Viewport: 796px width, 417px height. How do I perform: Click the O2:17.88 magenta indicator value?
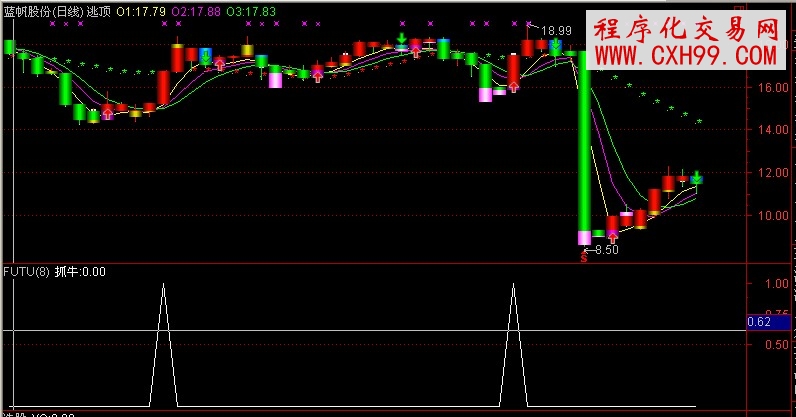194,10
